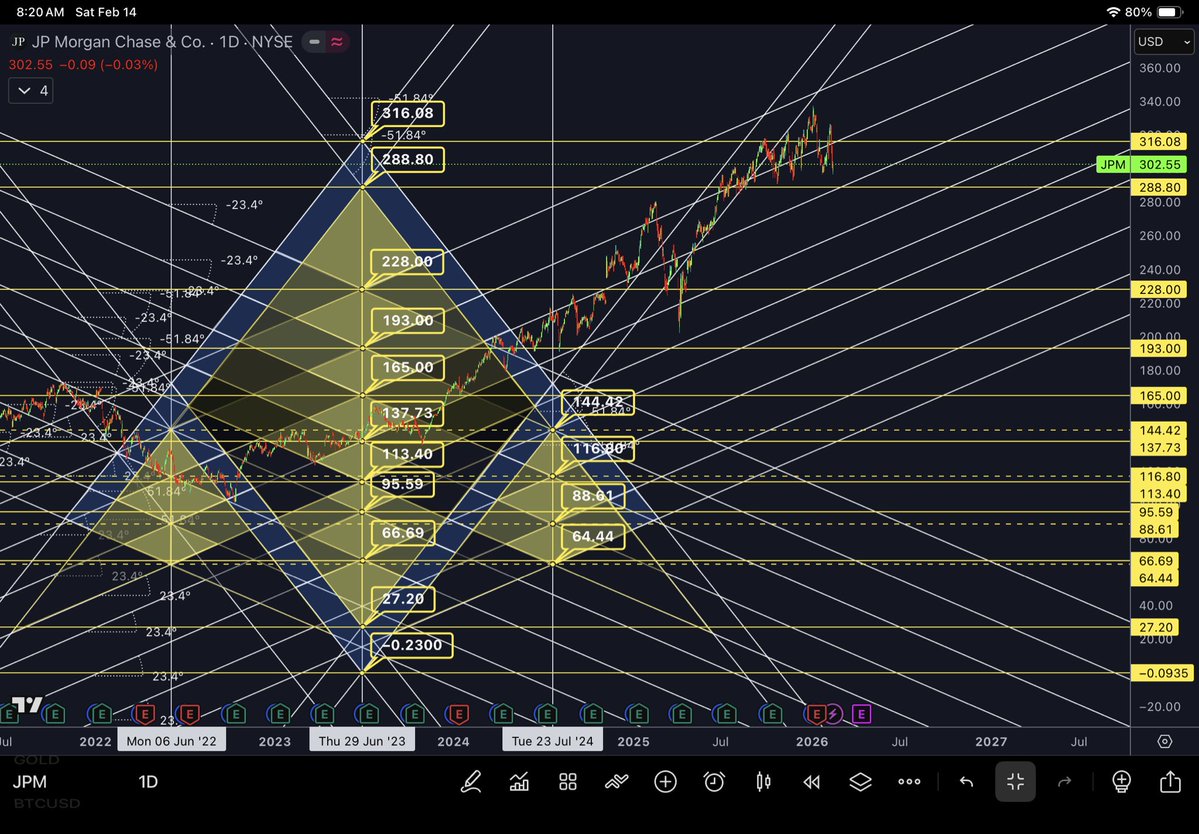Screen dimensions: 1199x834
Task: Tap JP Morgan Chase & Co. title
Action: coord(119,42)
